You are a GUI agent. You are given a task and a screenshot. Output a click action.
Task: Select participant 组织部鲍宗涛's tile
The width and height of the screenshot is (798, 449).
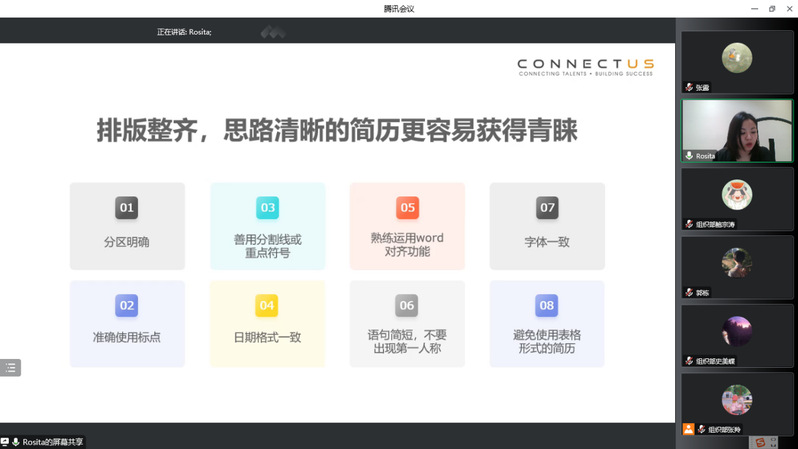click(737, 195)
